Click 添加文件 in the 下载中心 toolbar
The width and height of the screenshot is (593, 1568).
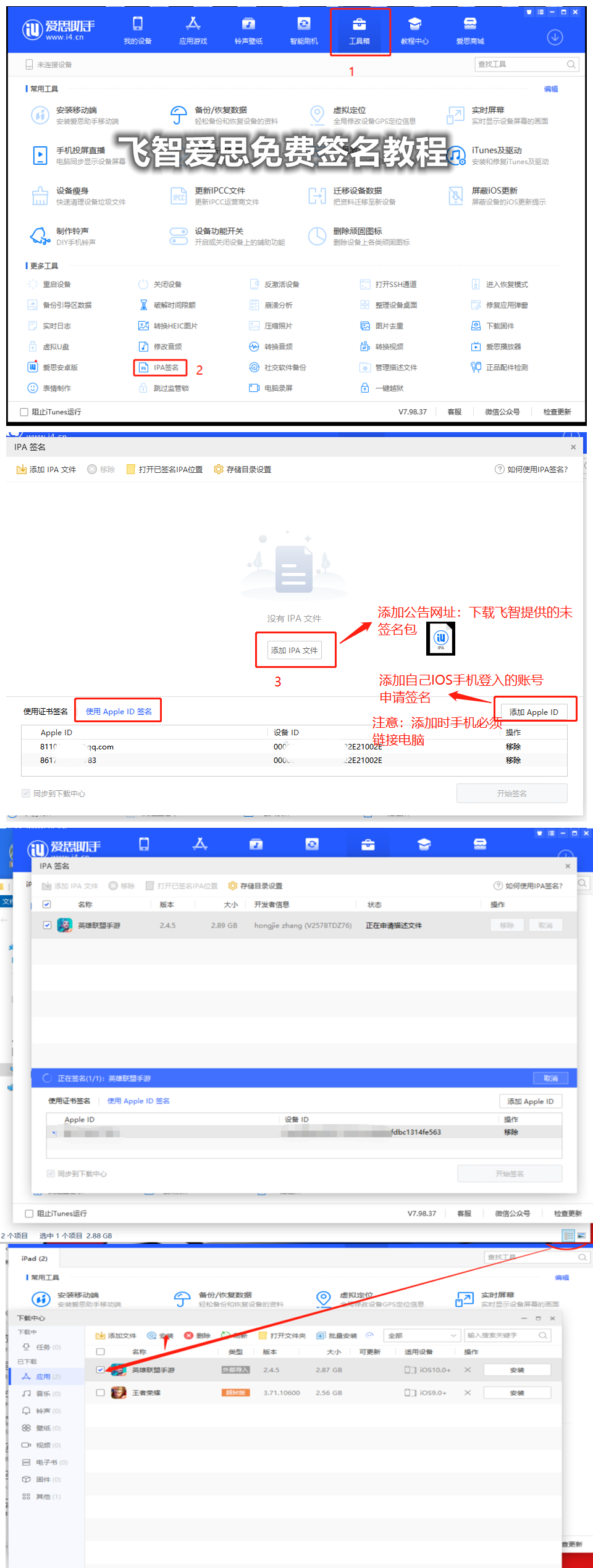coord(116,1335)
